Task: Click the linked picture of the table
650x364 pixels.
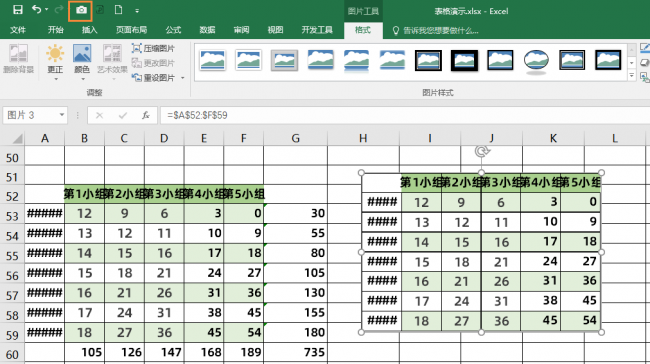Action: (x=481, y=252)
